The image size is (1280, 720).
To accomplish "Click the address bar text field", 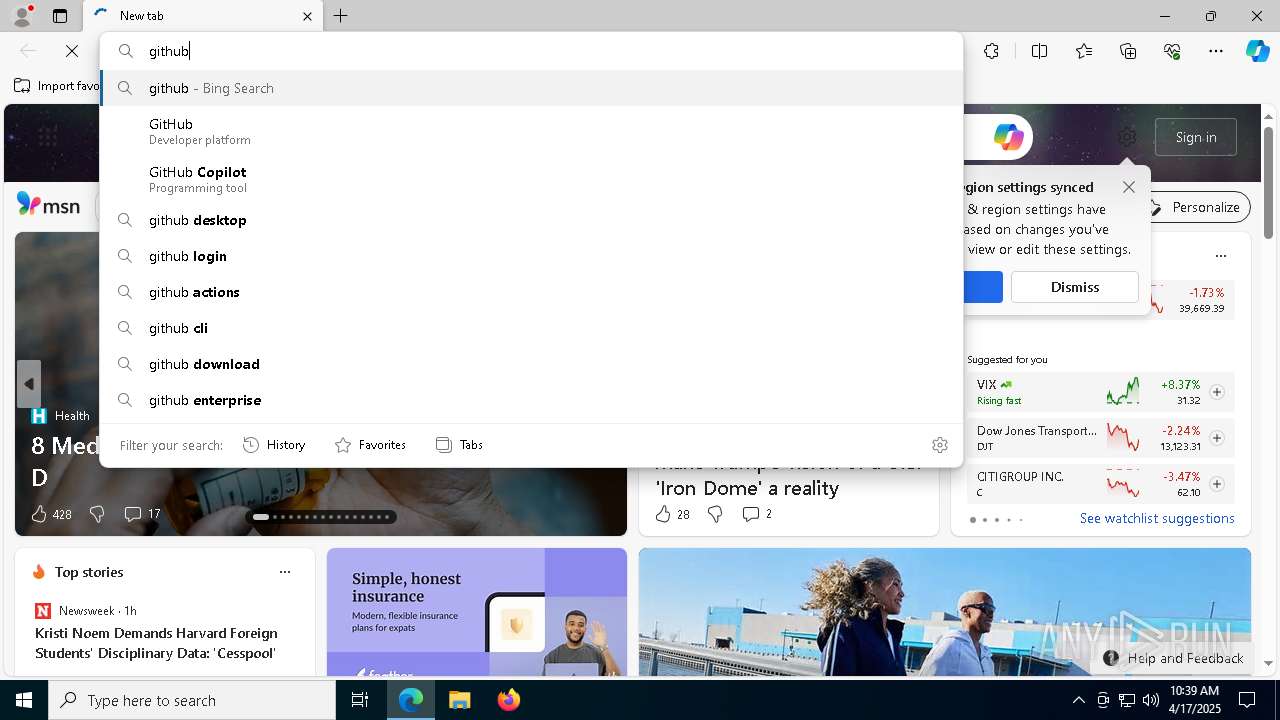I will click(x=531, y=51).
